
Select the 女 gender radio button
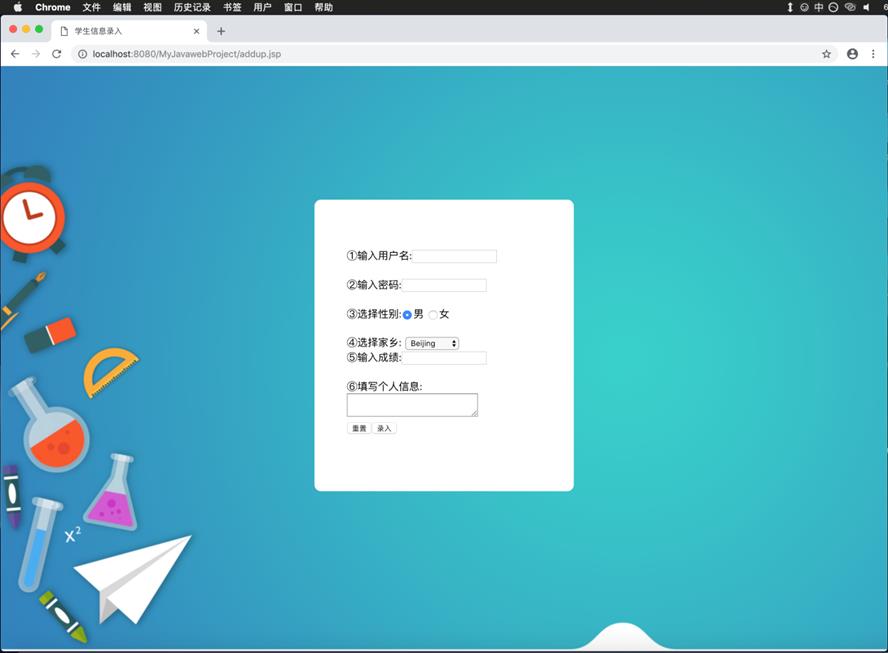click(x=433, y=315)
